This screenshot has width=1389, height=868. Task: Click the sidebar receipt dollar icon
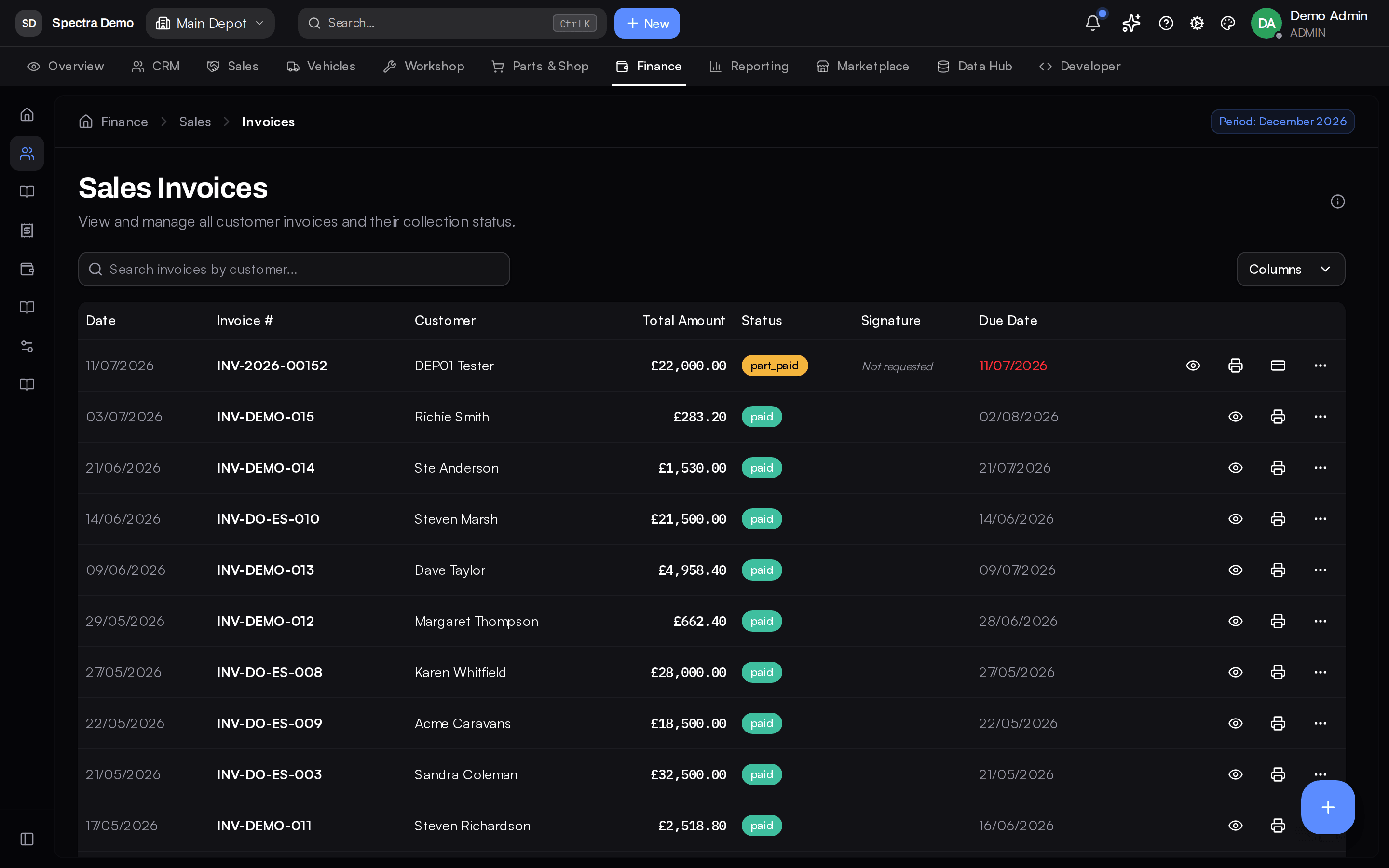click(27, 230)
